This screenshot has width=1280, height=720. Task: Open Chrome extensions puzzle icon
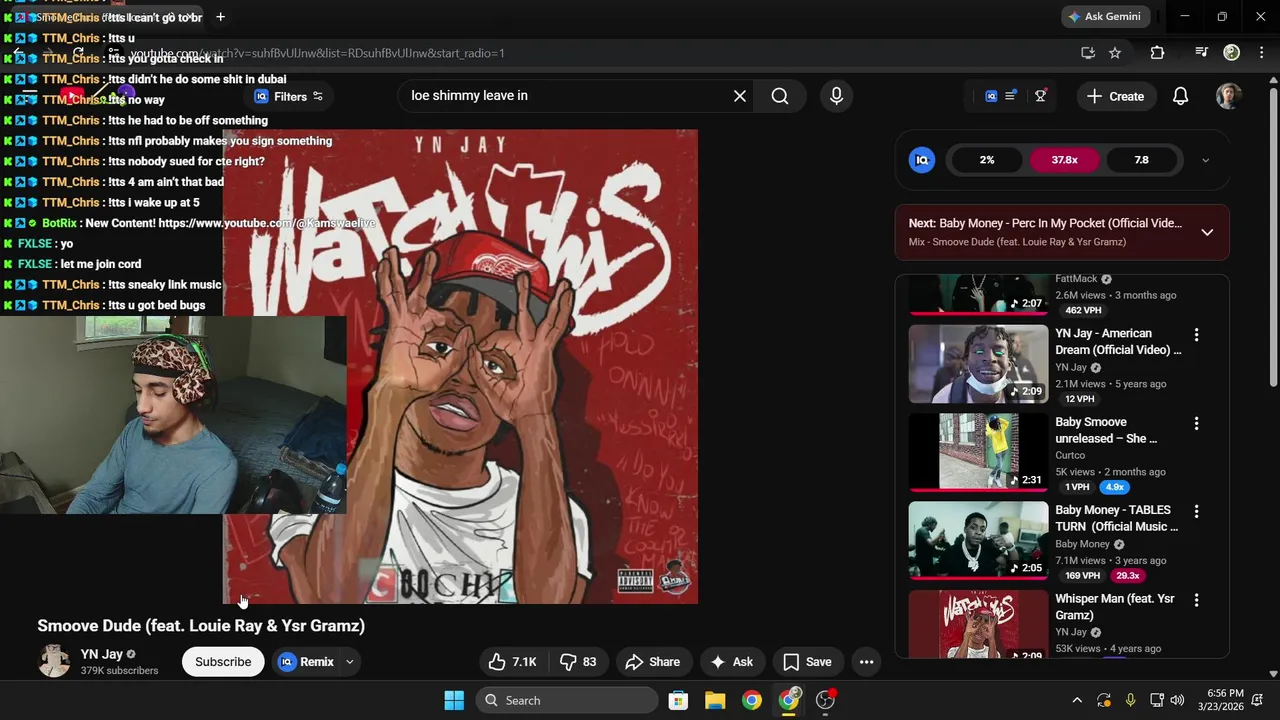(1157, 53)
